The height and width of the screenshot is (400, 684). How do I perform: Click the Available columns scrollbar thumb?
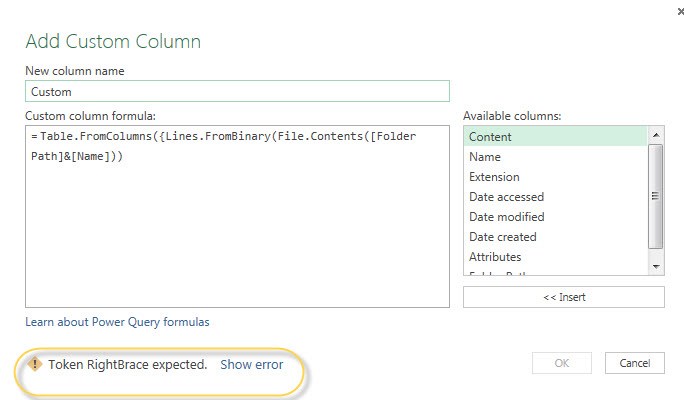click(656, 196)
